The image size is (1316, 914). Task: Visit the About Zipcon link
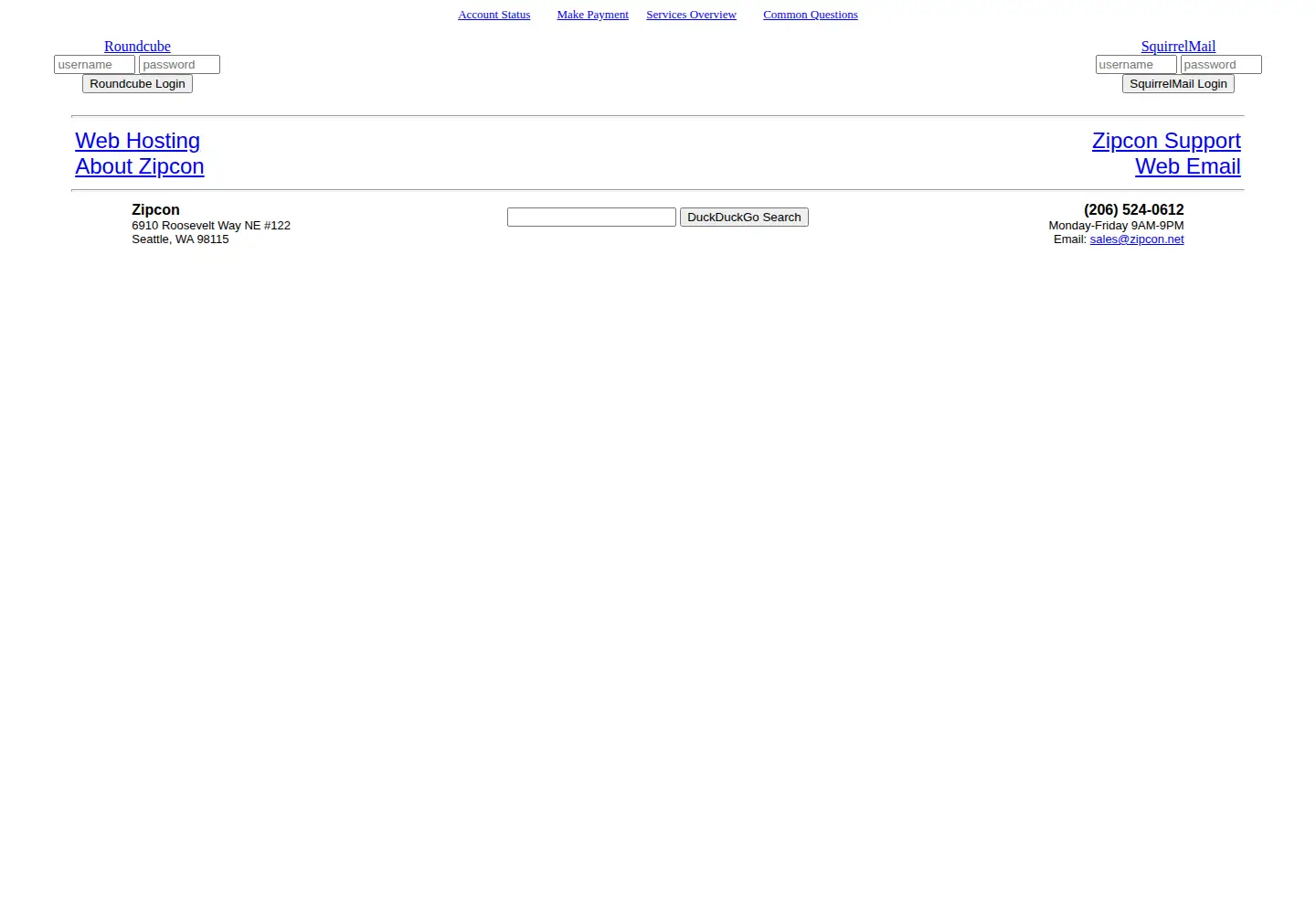click(140, 166)
